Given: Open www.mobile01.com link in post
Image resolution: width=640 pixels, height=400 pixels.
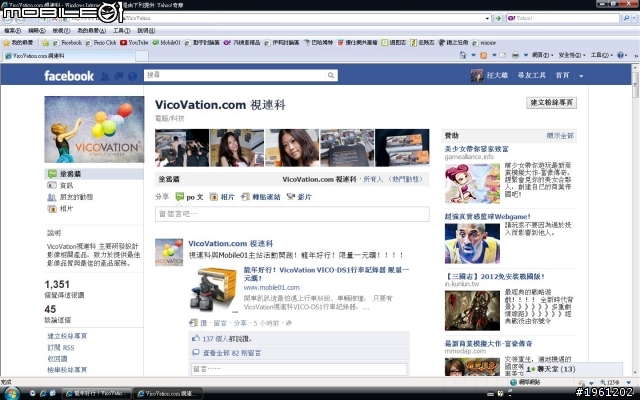Looking at the screenshot, I should pos(271,287).
